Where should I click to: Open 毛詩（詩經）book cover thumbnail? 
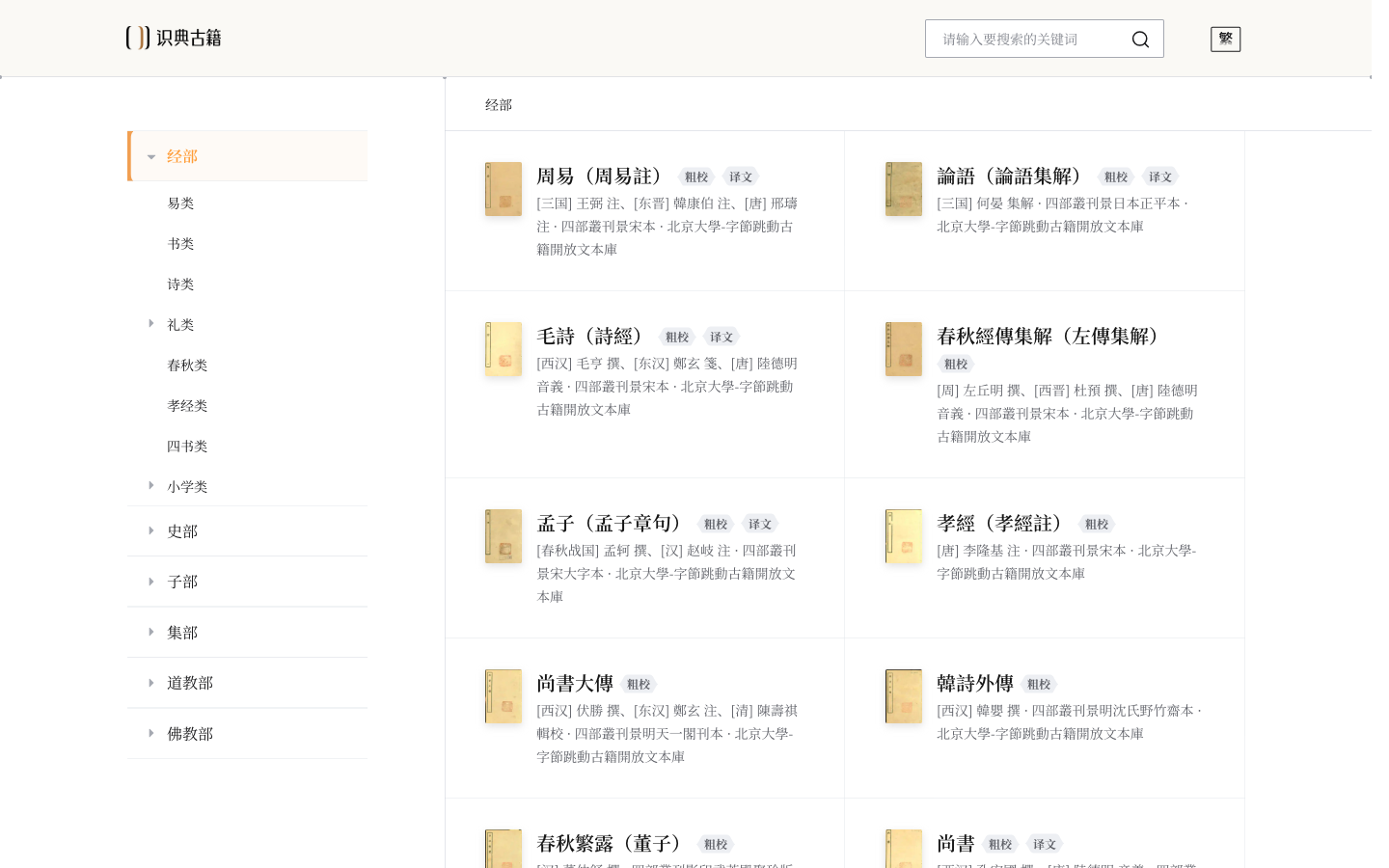click(x=504, y=349)
